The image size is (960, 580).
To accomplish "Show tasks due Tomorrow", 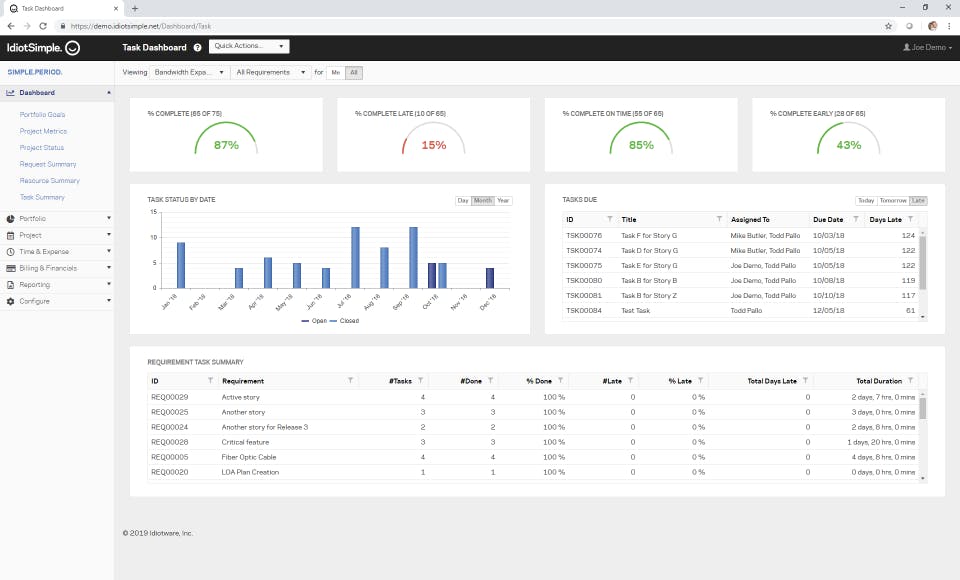I will [x=892, y=201].
